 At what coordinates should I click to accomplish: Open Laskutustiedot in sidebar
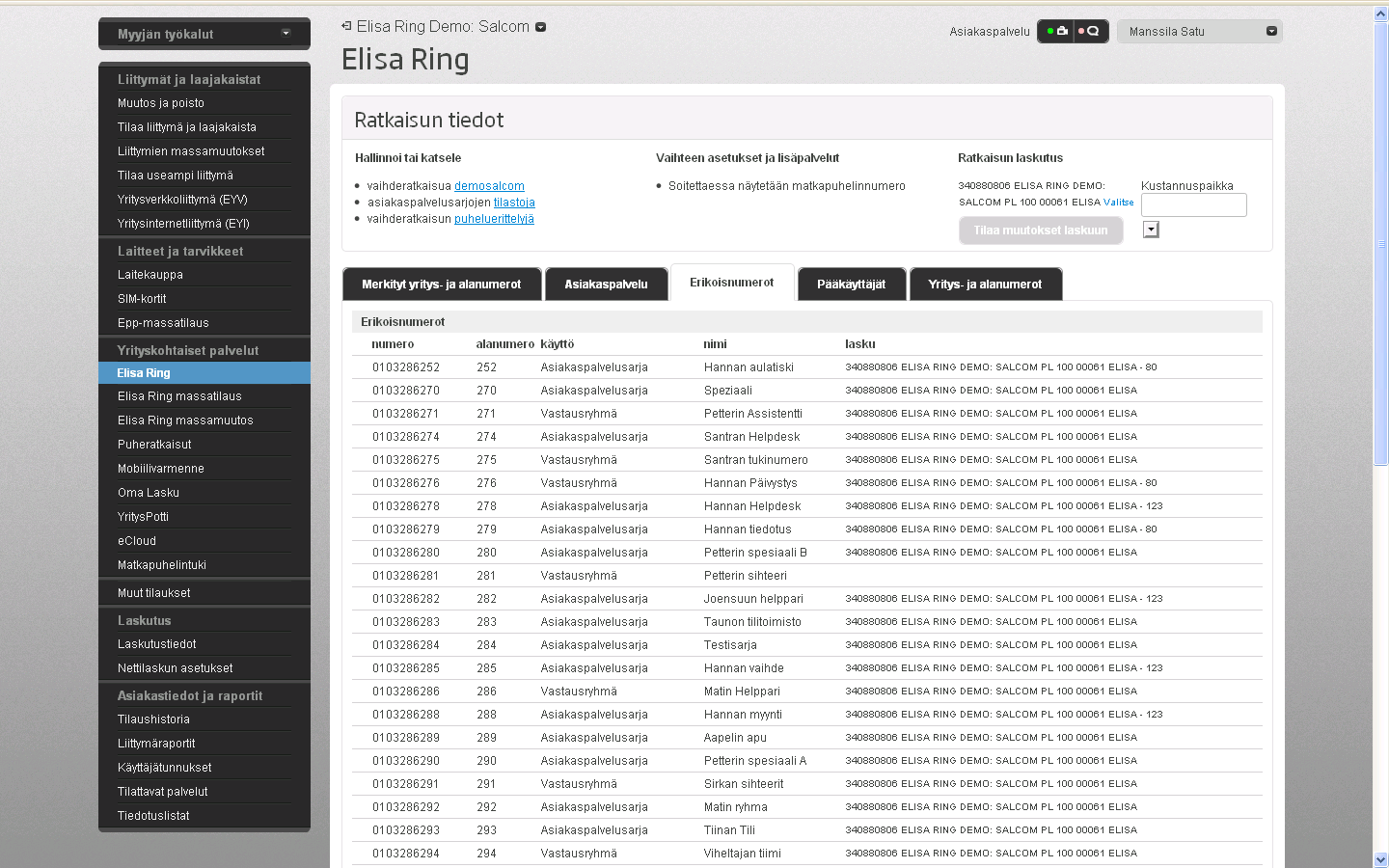click(157, 644)
